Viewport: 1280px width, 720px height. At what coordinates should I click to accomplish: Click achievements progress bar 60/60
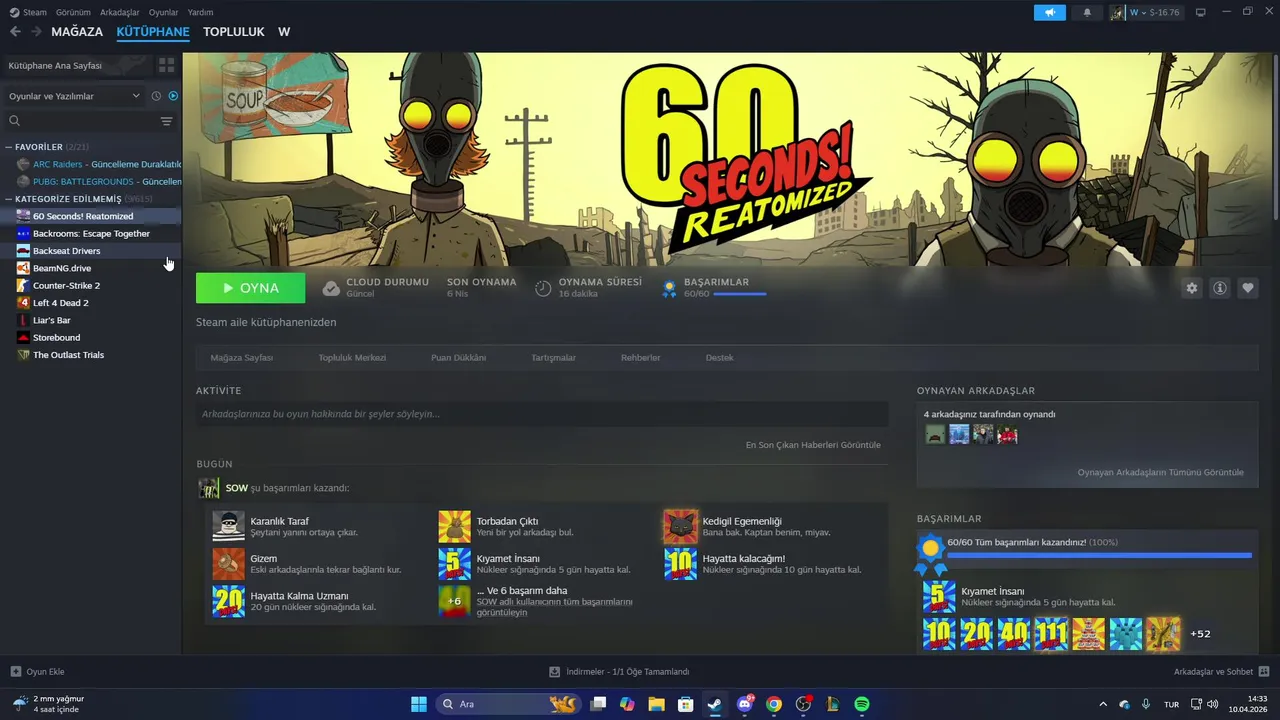pyautogui.click(x=1099, y=555)
